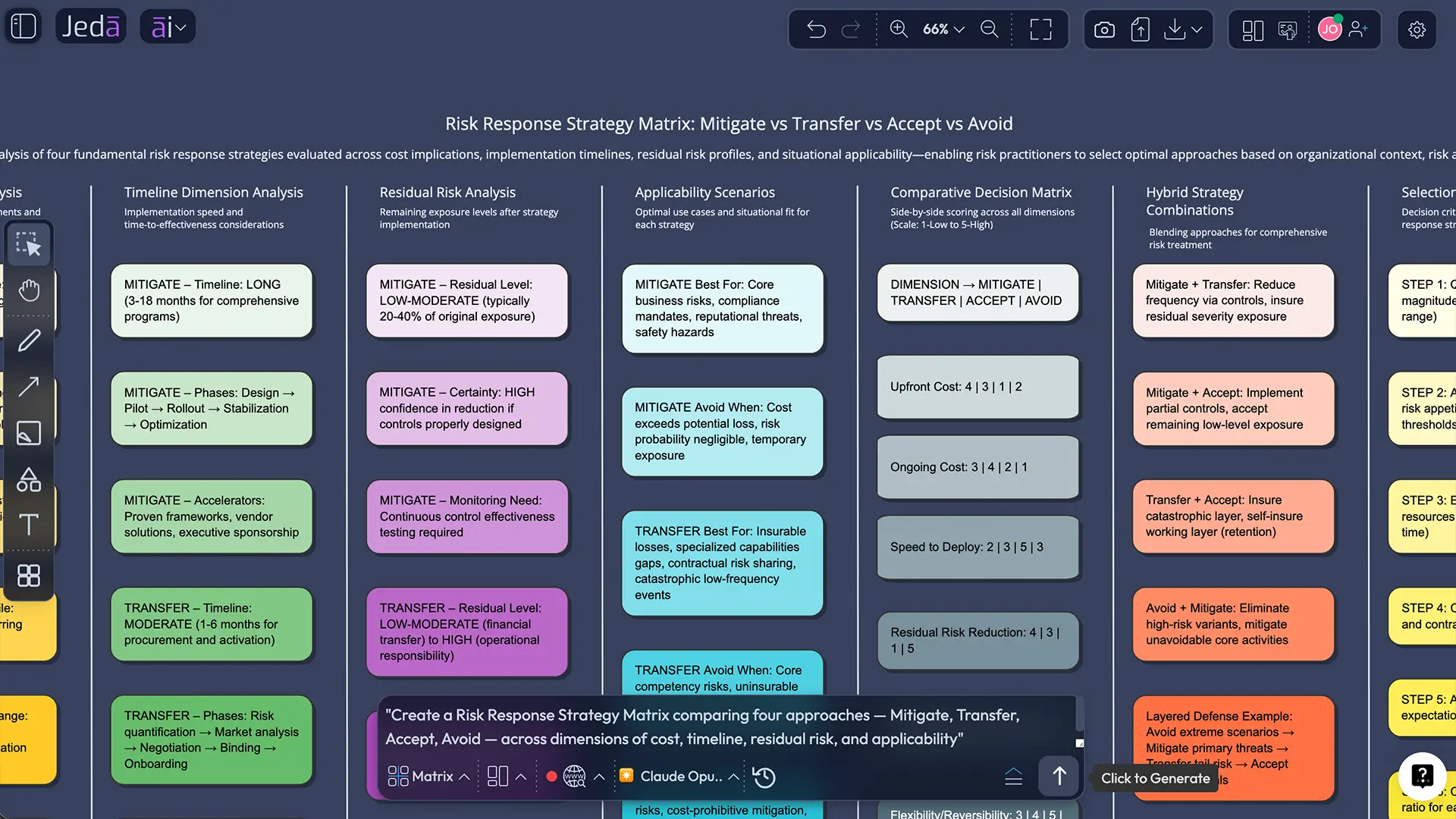Select the Comparative Decision Matrix column header

pyautogui.click(x=981, y=193)
